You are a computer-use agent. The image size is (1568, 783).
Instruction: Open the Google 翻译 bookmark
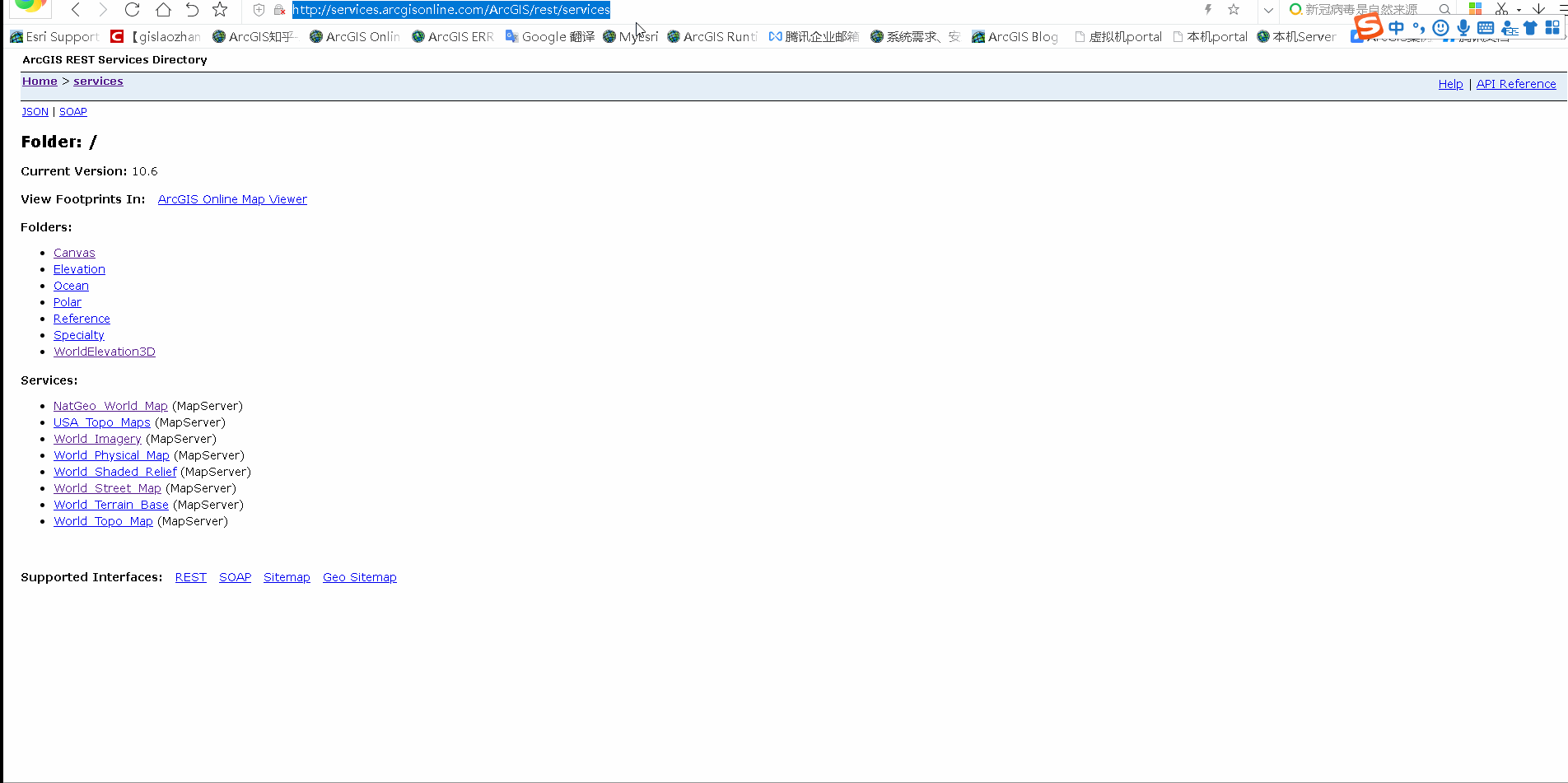(x=550, y=36)
